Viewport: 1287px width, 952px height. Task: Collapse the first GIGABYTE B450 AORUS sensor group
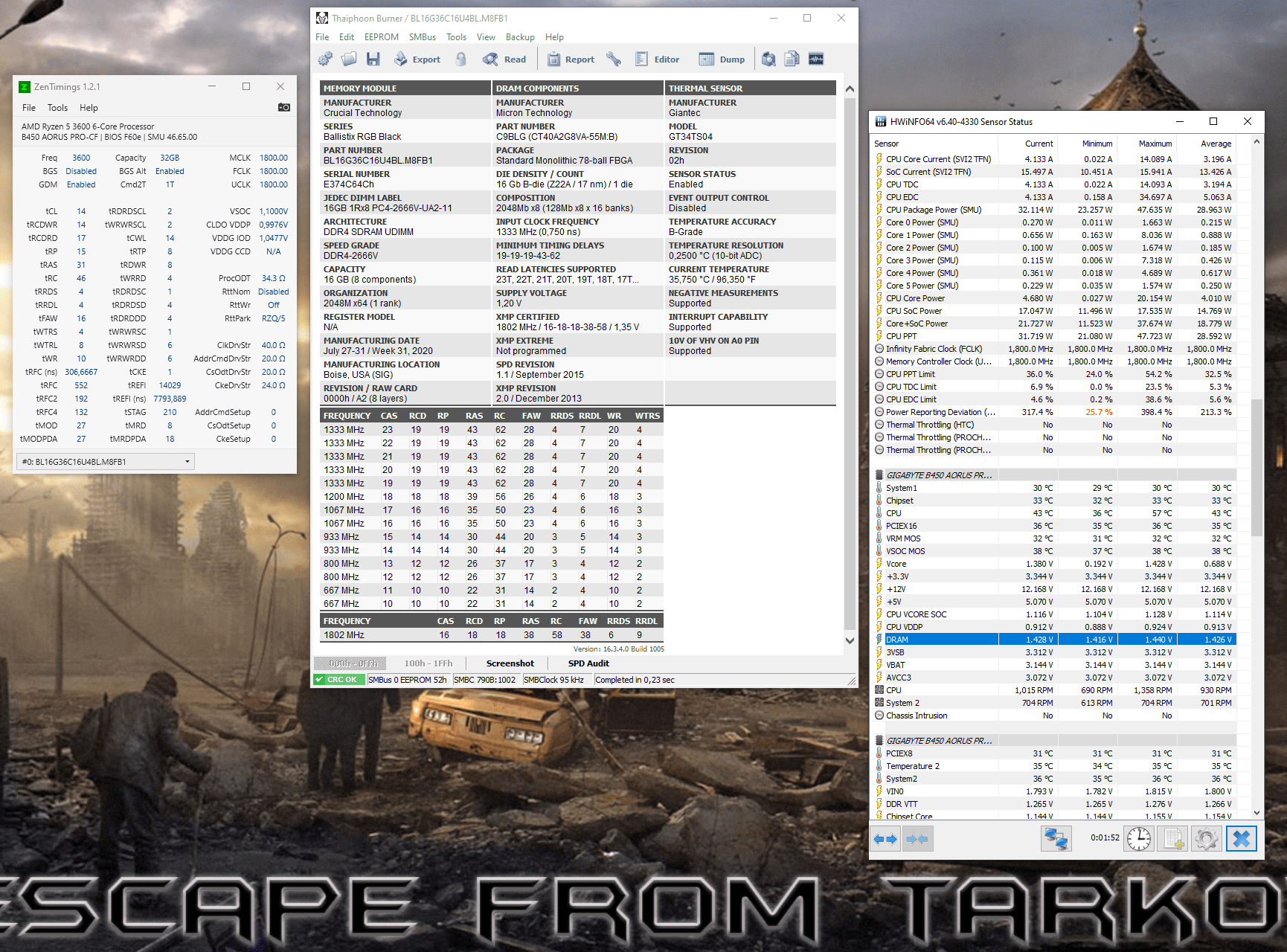pos(879,475)
